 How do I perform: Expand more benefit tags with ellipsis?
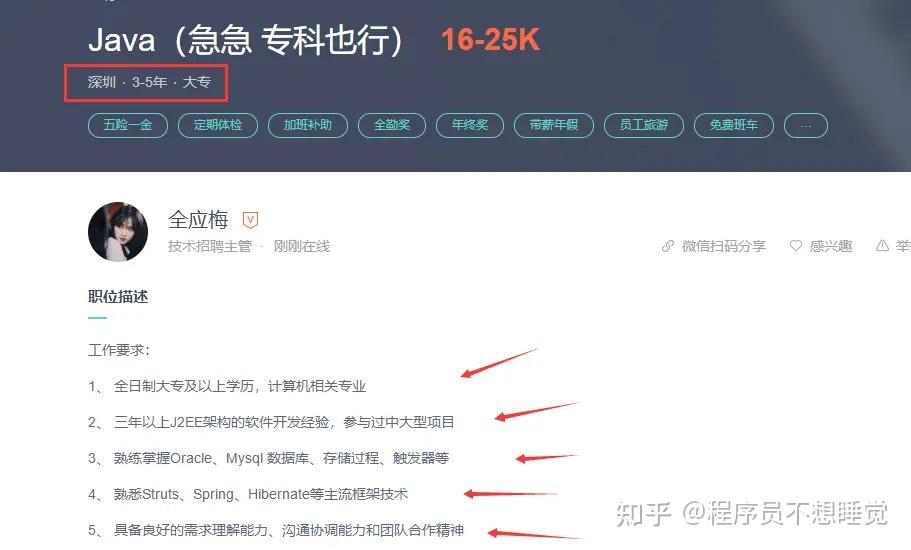(806, 125)
